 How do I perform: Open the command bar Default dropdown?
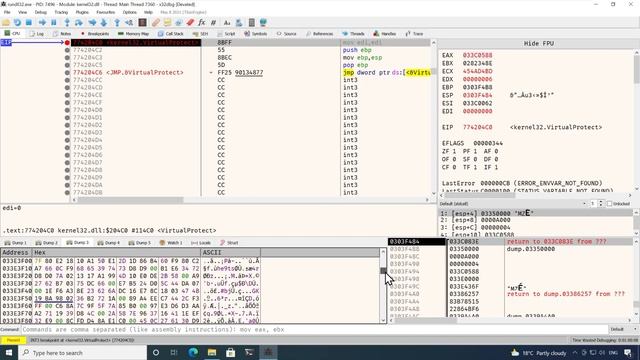pyautogui.click(x=623, y=329)
